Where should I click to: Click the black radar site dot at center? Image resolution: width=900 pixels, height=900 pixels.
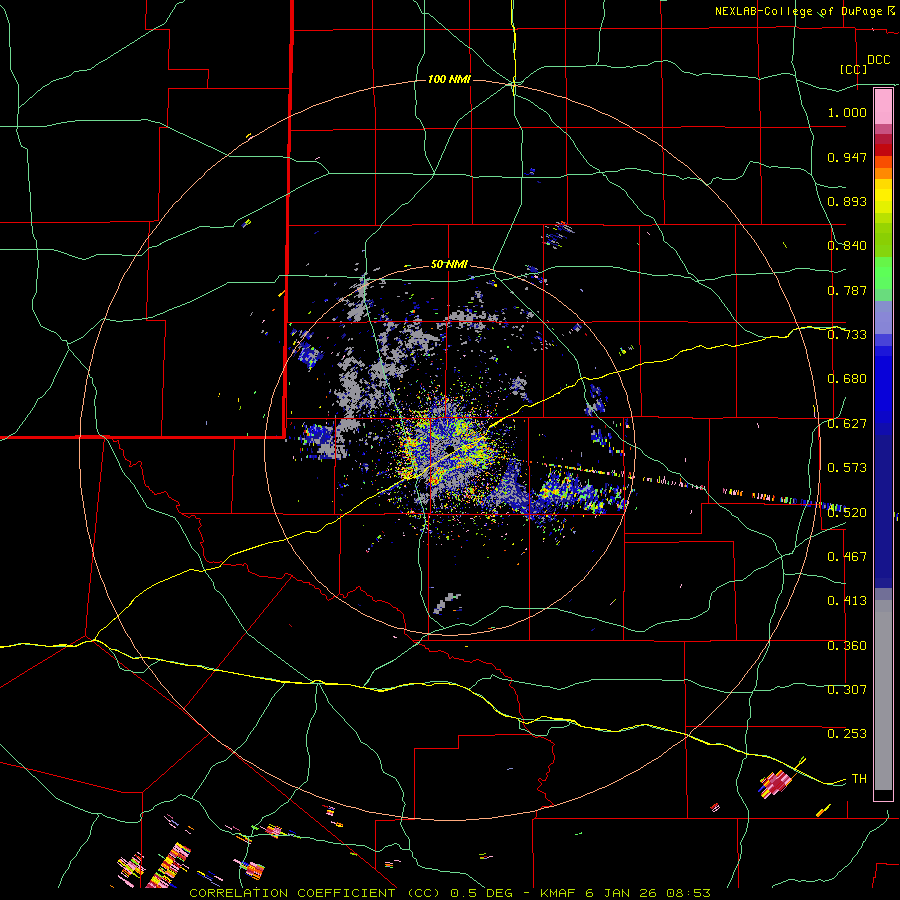[449, 447]
